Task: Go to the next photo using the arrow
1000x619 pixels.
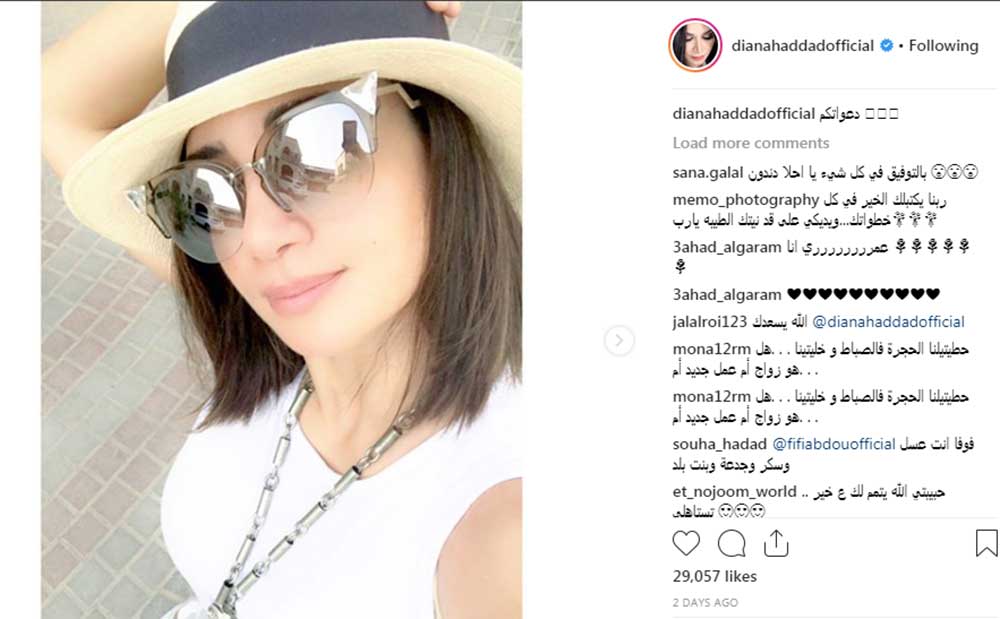Action: click(x=619, y=340)
